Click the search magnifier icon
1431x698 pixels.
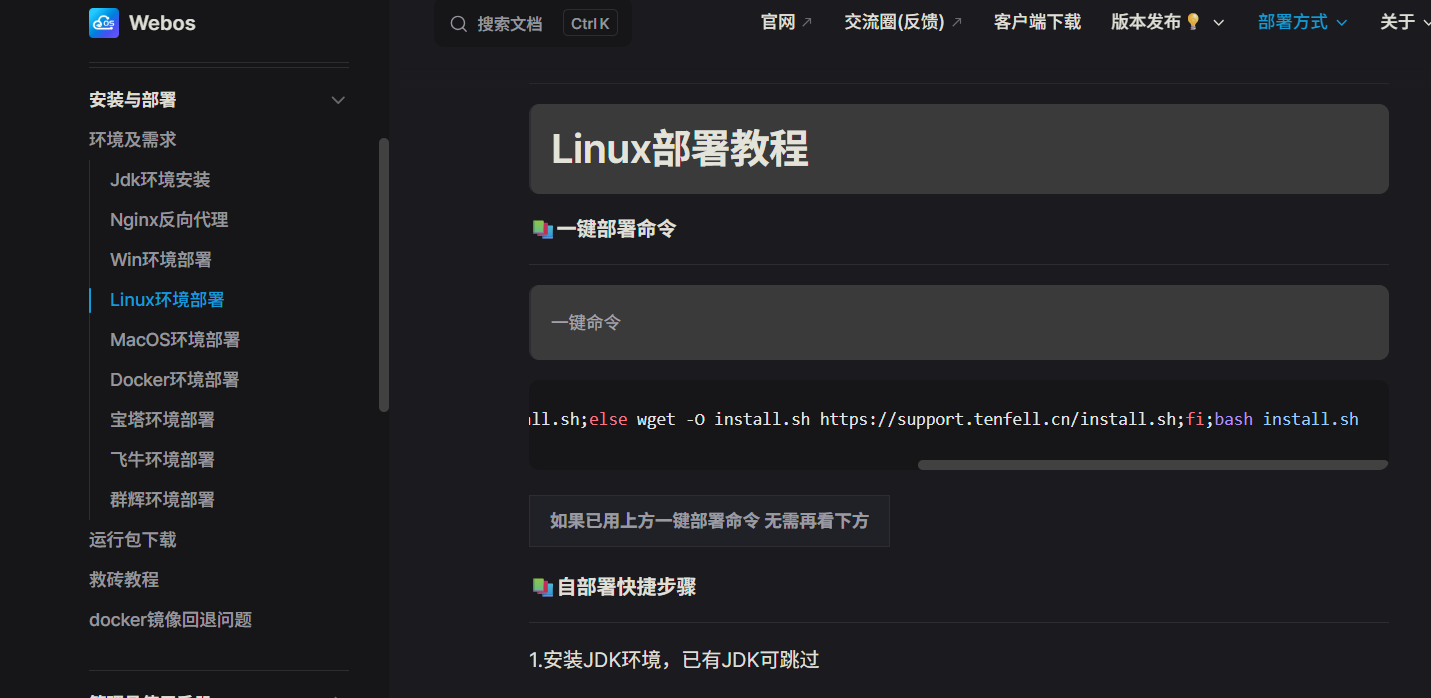(x=459, y=24)
